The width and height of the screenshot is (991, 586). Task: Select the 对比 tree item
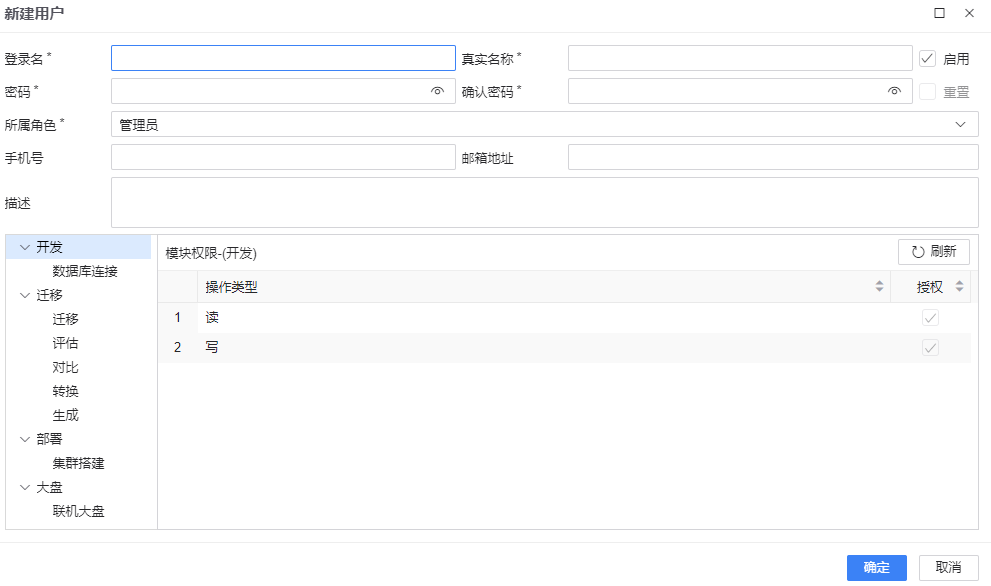tap(65, 367)
